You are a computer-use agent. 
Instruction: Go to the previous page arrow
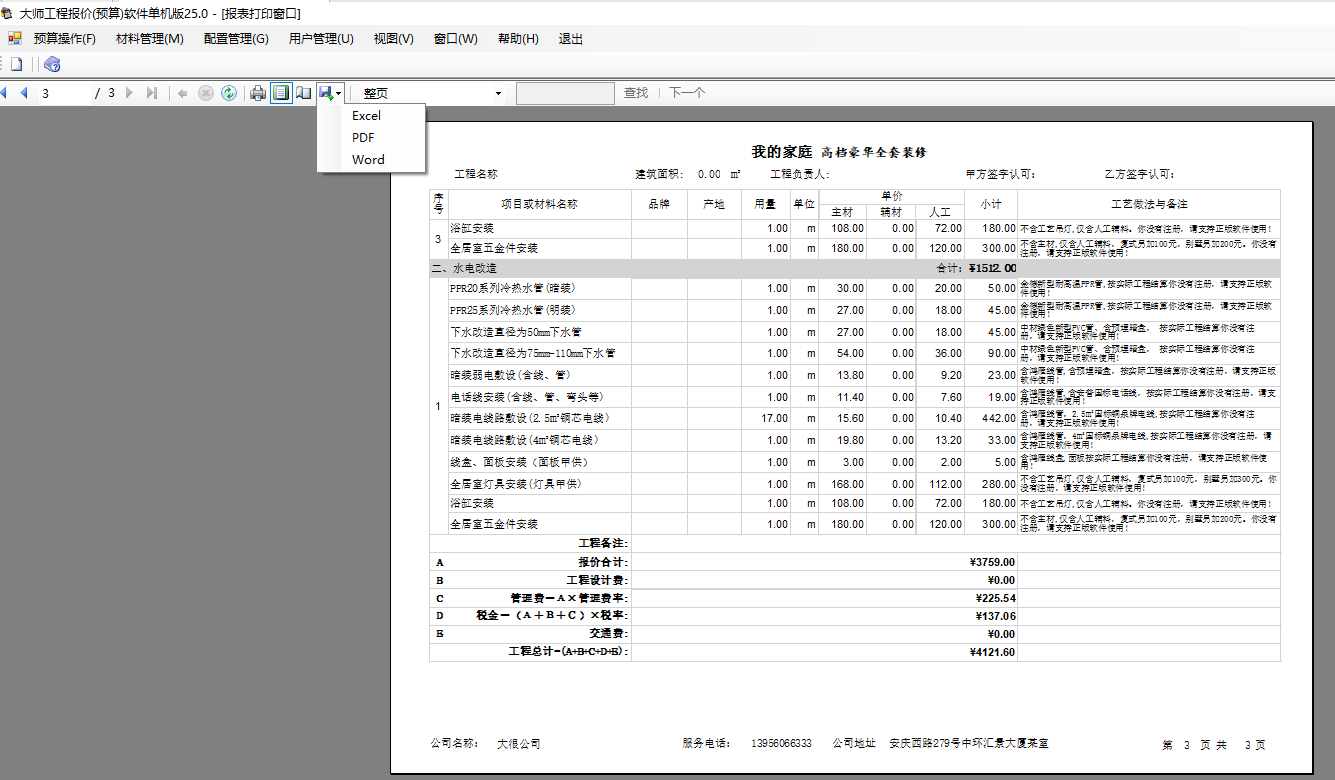[x=24, y=93]
